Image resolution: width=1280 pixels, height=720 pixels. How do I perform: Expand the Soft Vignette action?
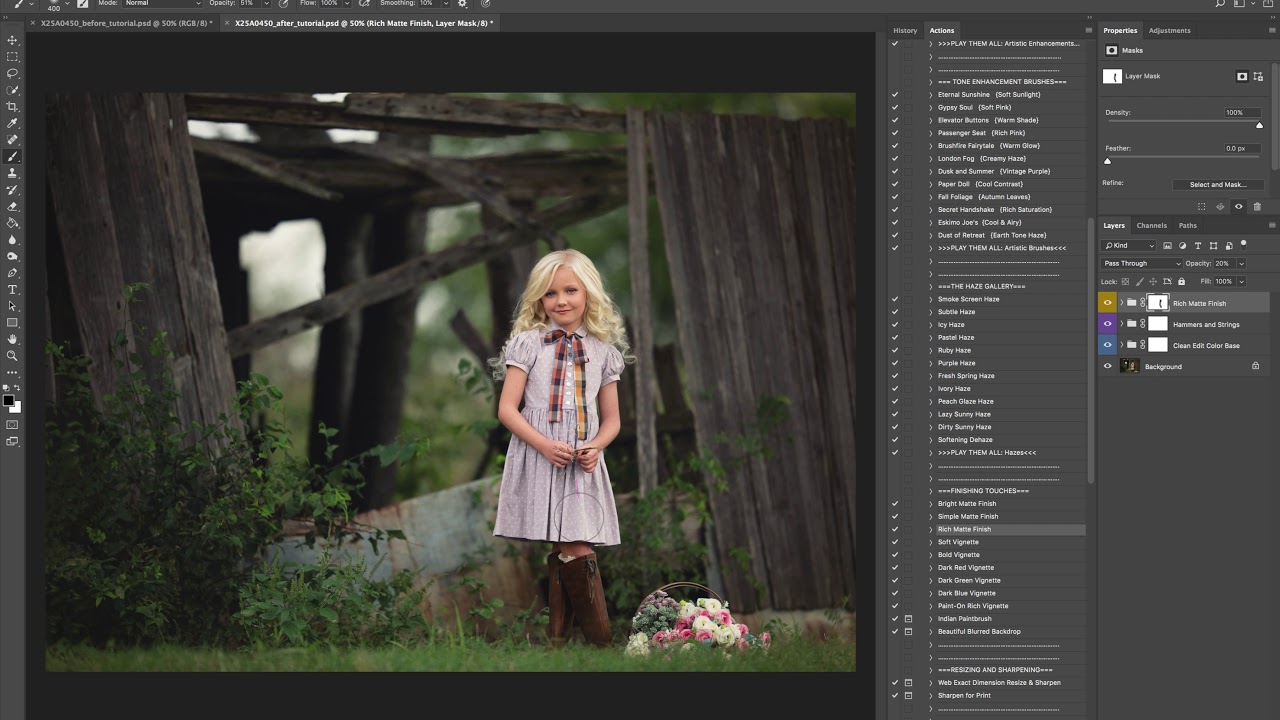click(930, 542)
